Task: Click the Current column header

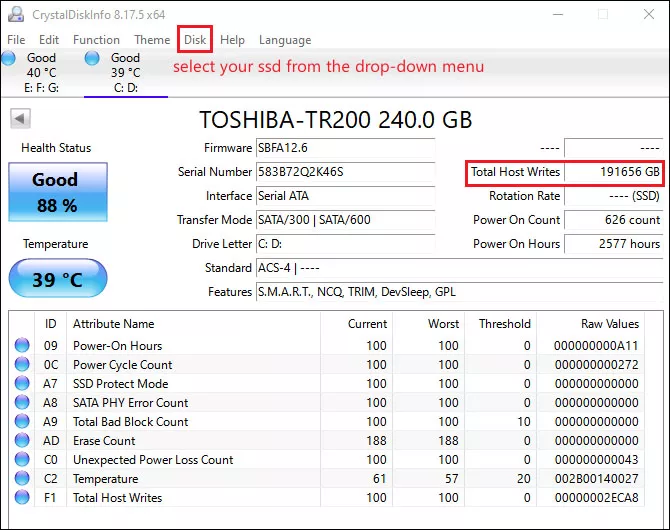Action: click(356, 324)
